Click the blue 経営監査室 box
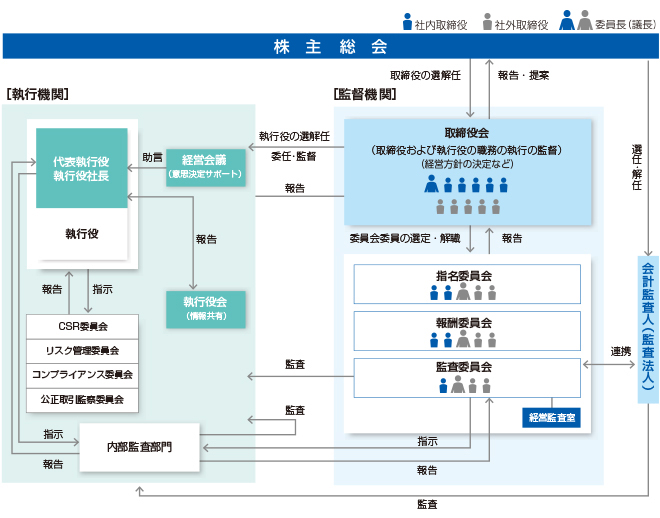Screen dimensions: 660x518 click(x=551, y=417)
